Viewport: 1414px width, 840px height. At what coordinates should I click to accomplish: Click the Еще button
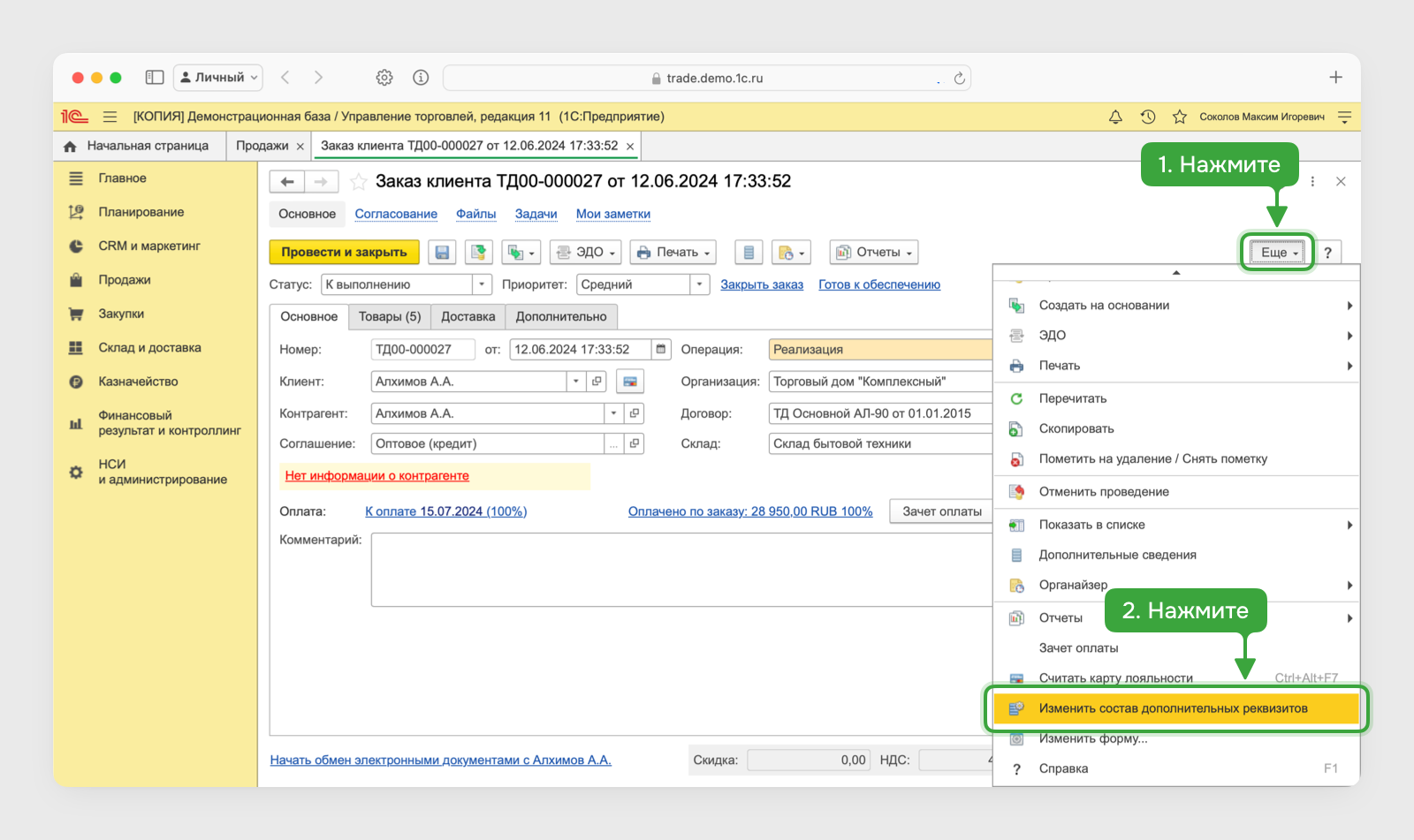click(x=1277, y=253)
